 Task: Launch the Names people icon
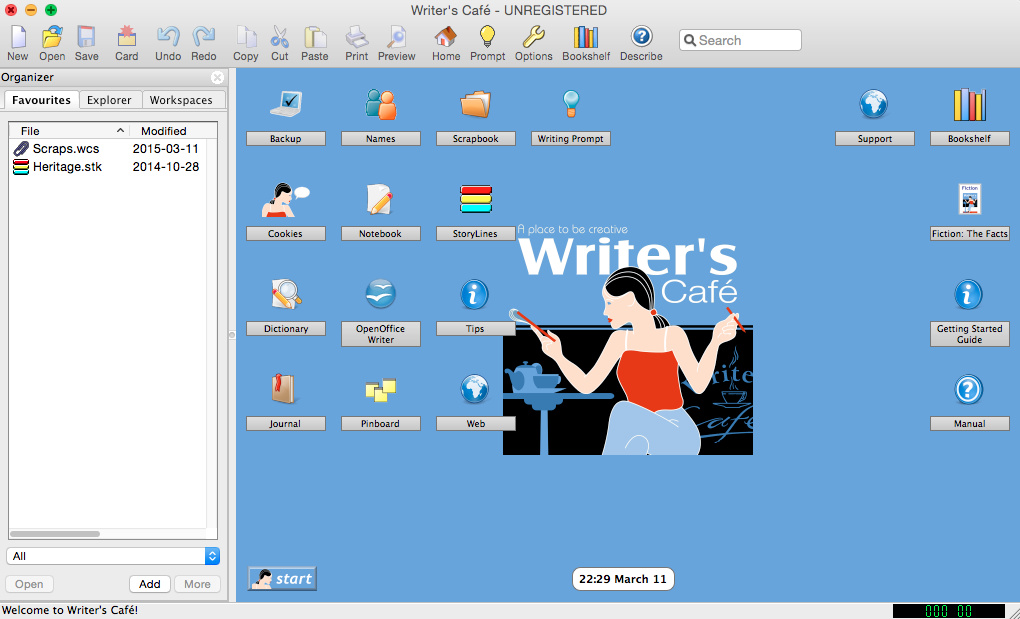[380, 104]
